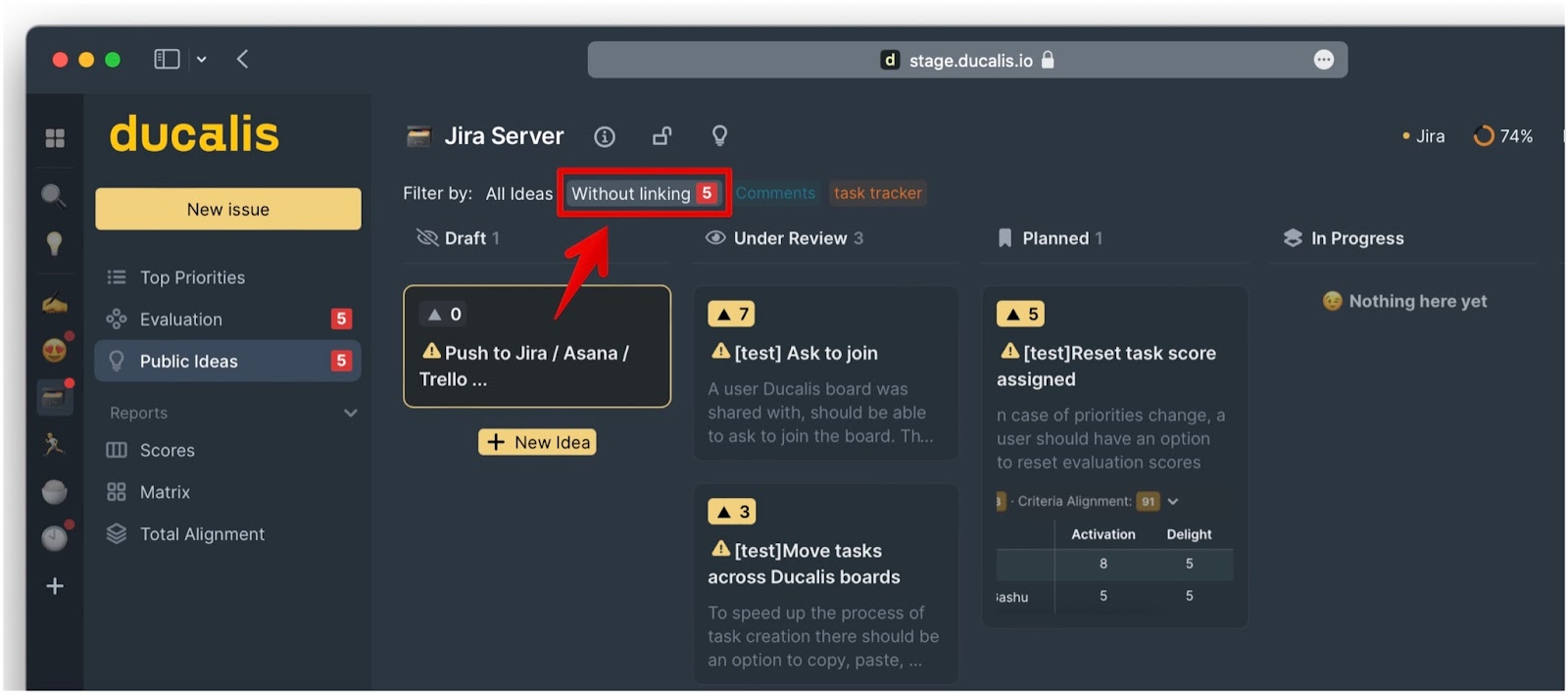Open the address bar more options button
Image resolution: width=1568 pixels, height=694 pixels.
pyautogui.click(x=1323, y=60)
